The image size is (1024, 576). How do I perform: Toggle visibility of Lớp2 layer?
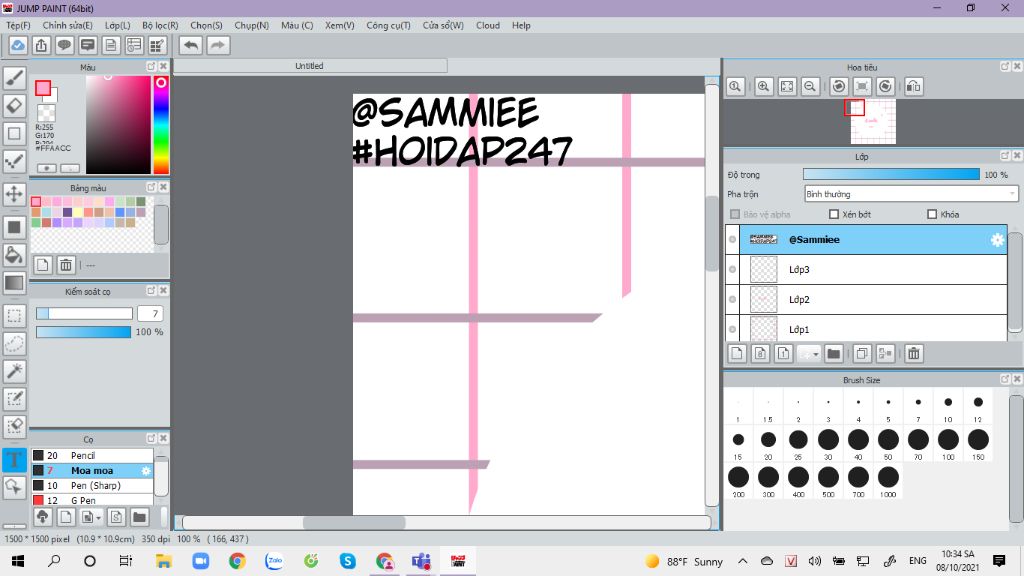click(x=732, y=299)
